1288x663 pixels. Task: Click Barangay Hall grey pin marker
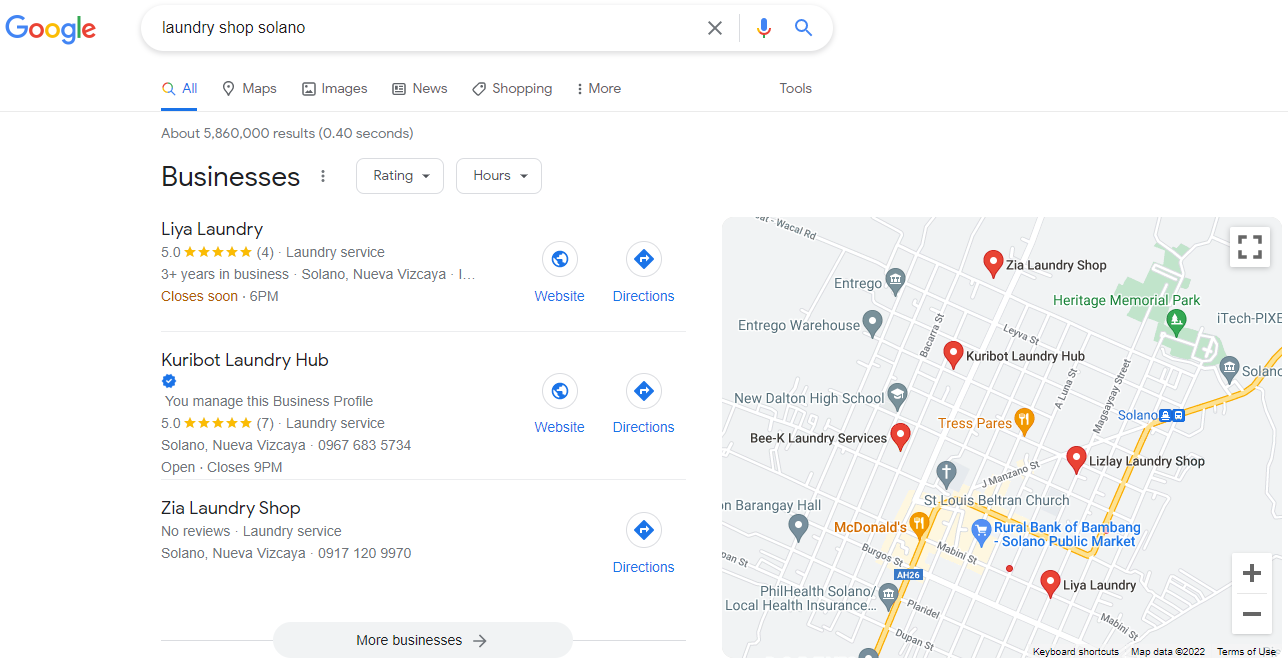pos(798,527)
